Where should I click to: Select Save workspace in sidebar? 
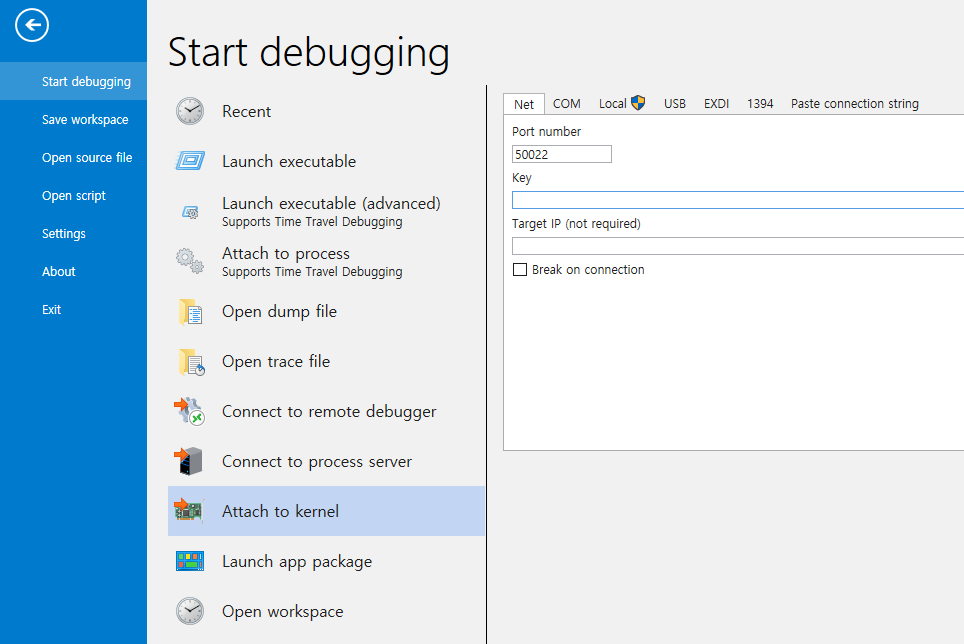74,119
